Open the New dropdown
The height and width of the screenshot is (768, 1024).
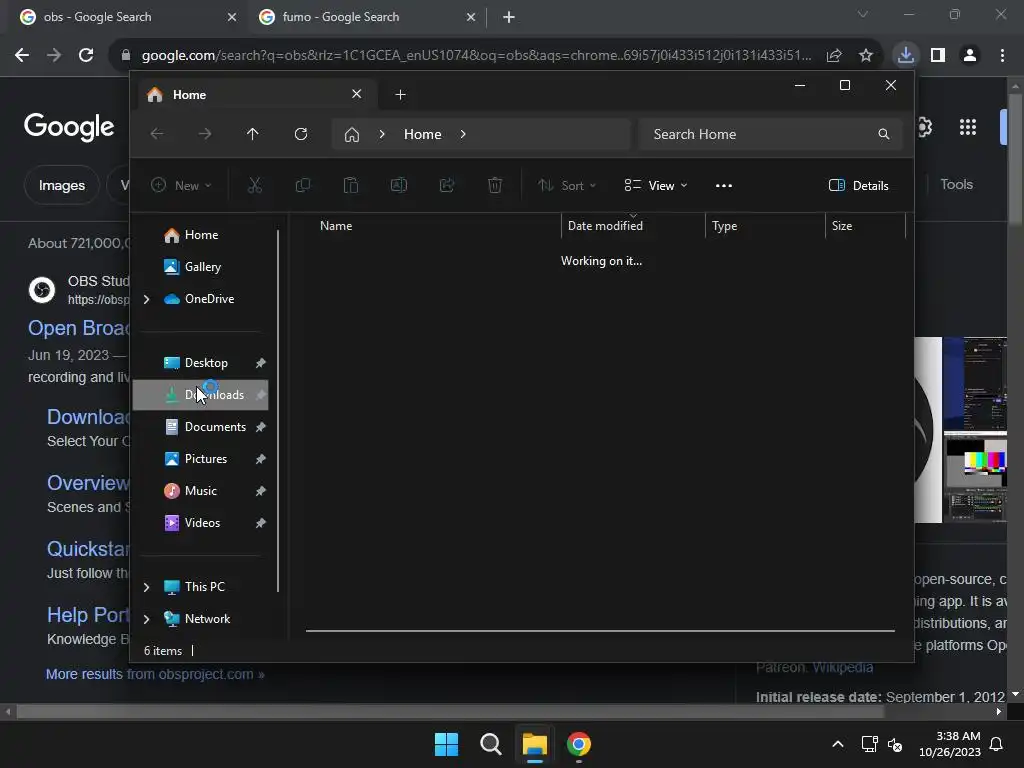click(x=181, y=185)
